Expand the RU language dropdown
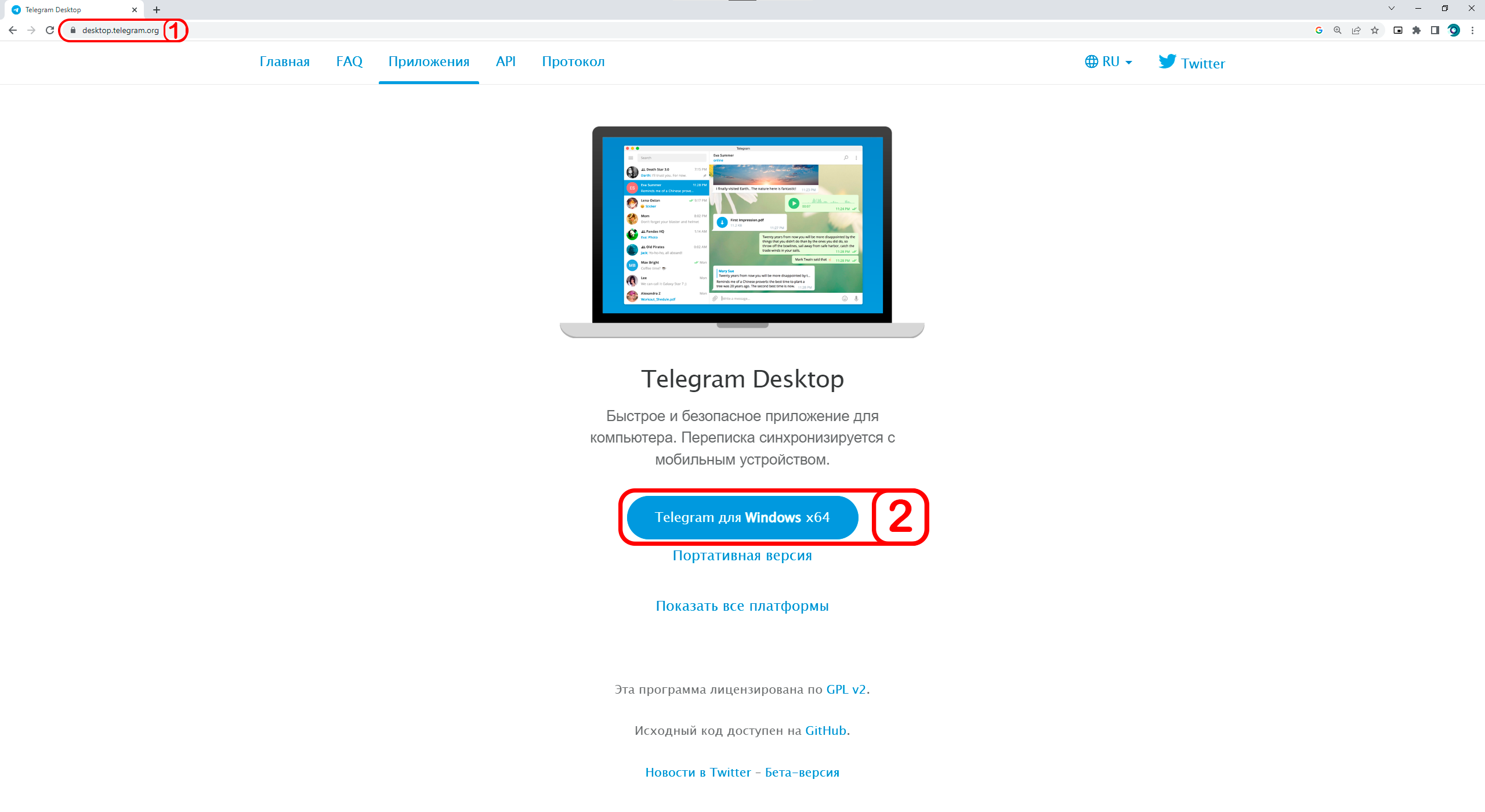 pyautogui.click(x=1108, y=61)
